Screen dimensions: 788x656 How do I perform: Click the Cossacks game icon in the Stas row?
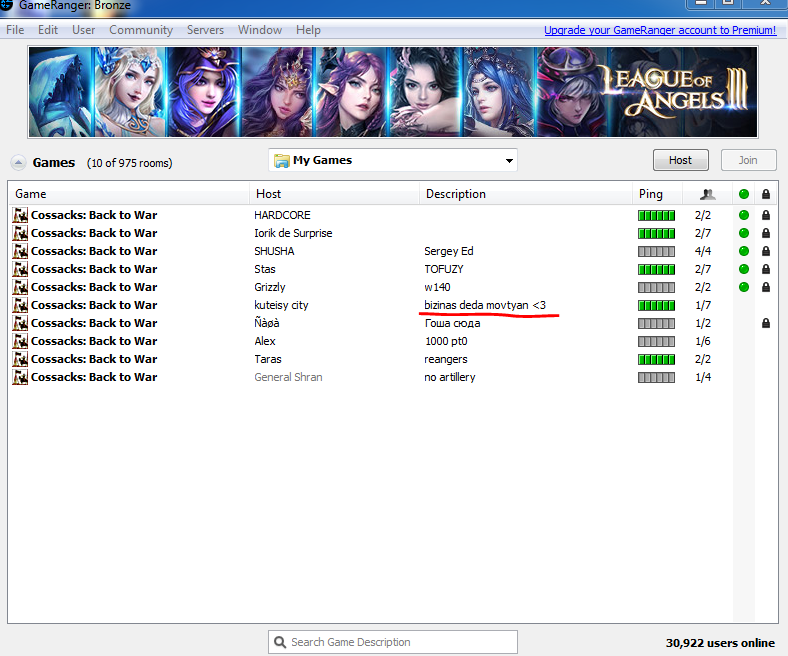click(20, 269)
